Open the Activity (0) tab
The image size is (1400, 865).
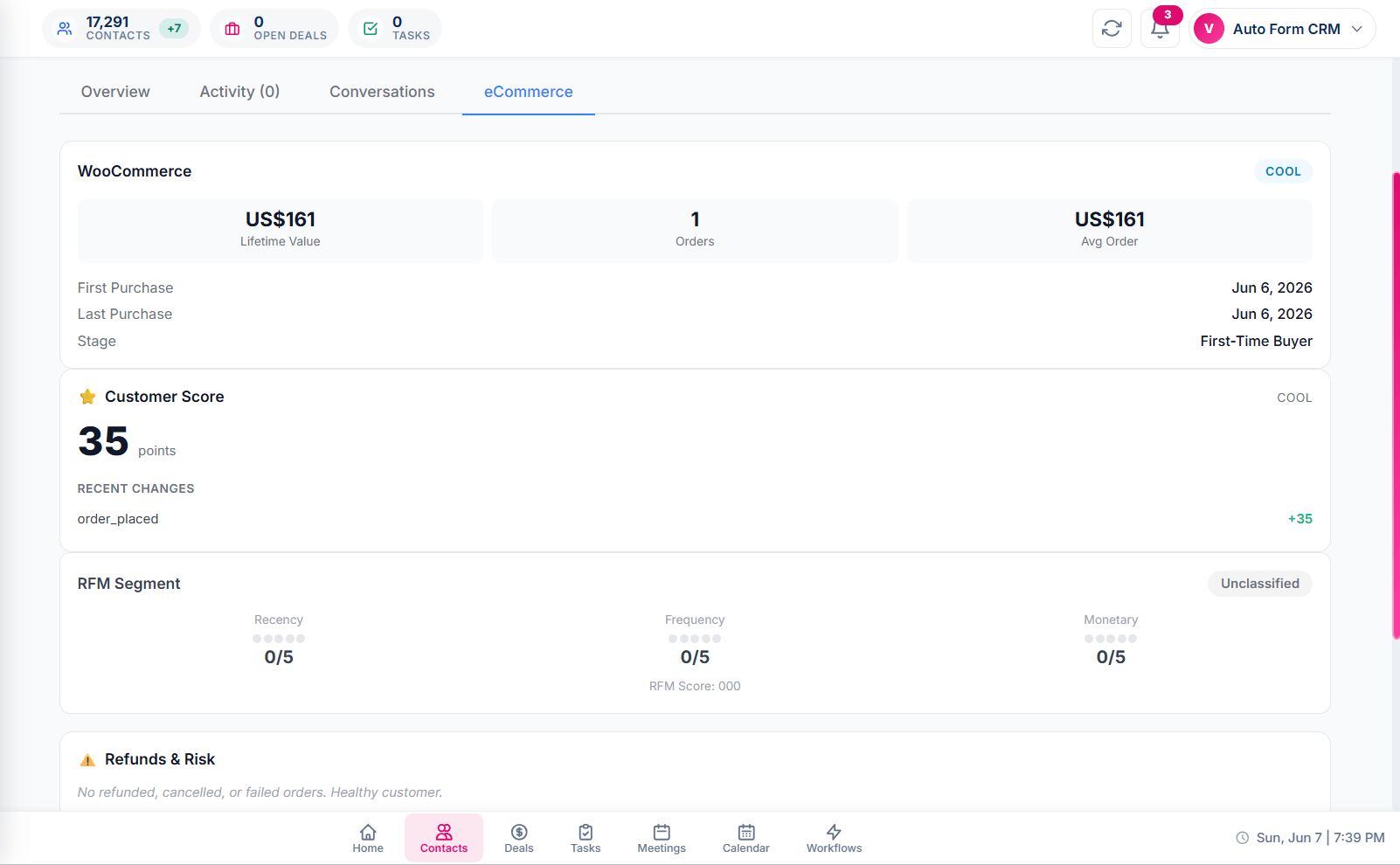pyautogui.click(x=239, y=92)
